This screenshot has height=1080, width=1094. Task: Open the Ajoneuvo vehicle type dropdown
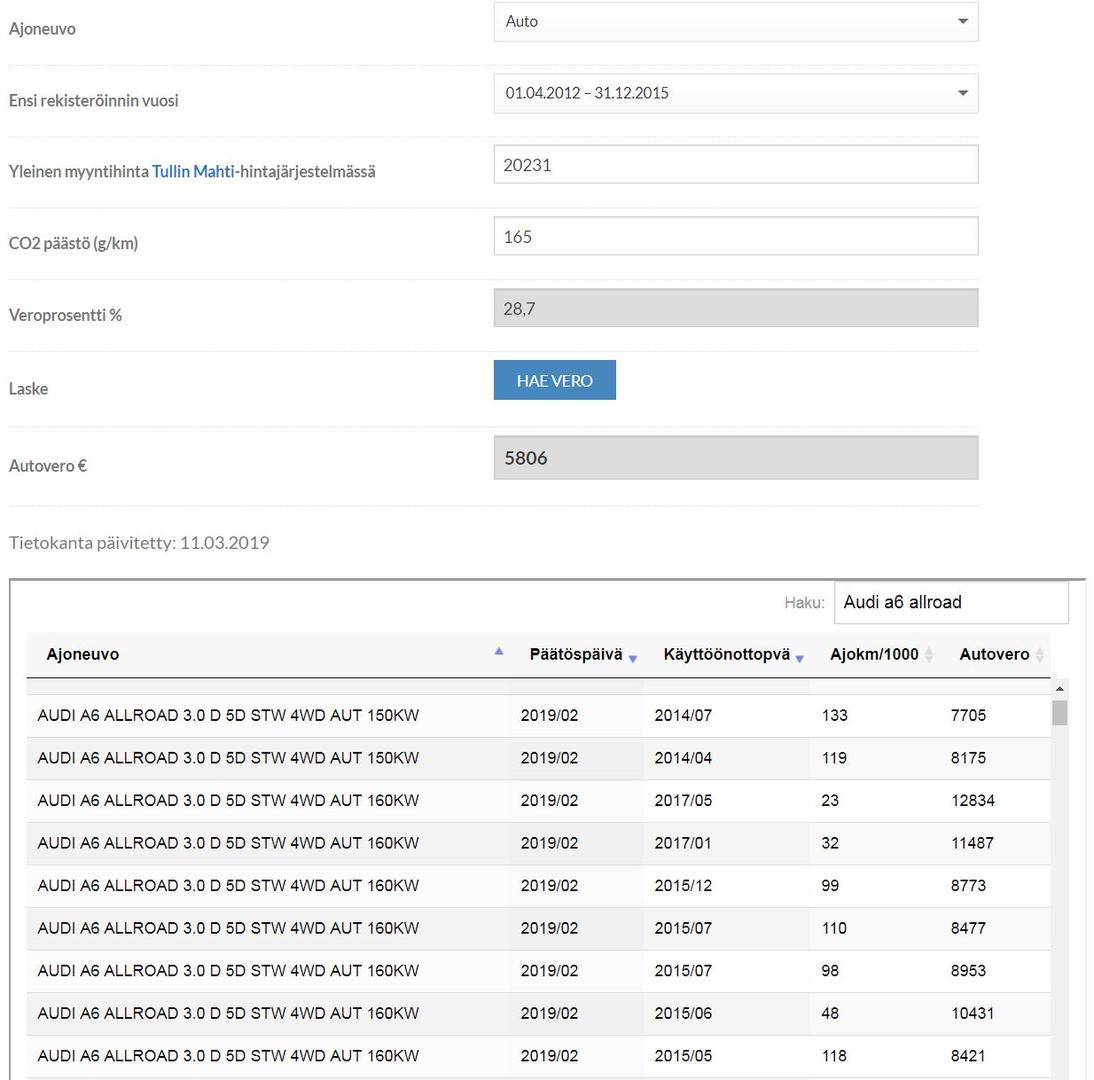735,21
